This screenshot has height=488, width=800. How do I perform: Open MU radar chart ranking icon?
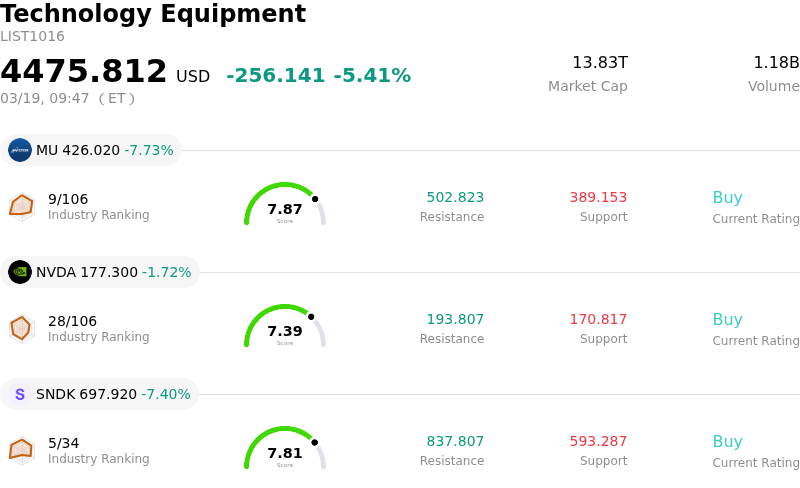pyautogui.click(x=21, y=206)
